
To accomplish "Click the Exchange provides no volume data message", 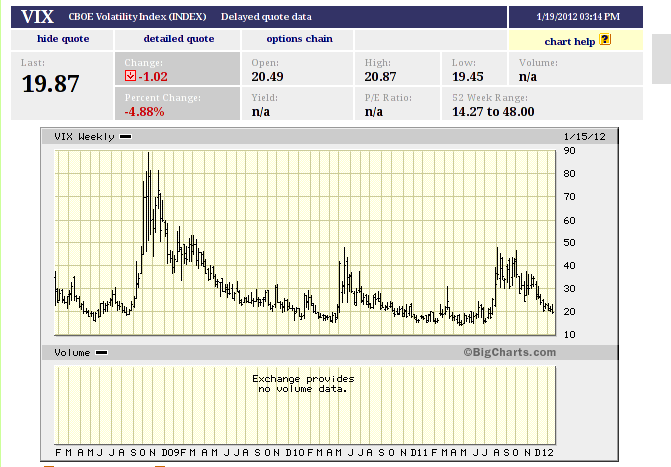I will tap(303, 384).
